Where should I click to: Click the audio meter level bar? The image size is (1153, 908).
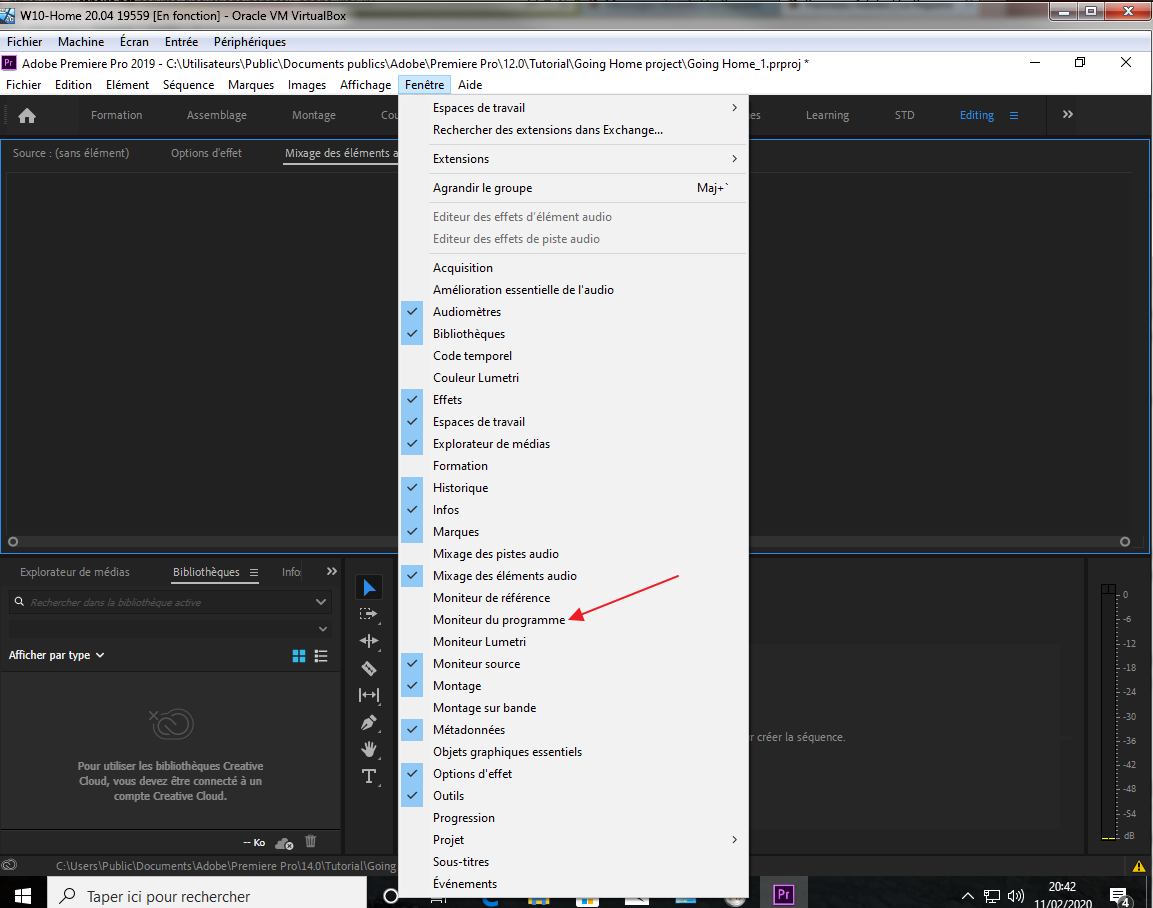click(1108, 712)
